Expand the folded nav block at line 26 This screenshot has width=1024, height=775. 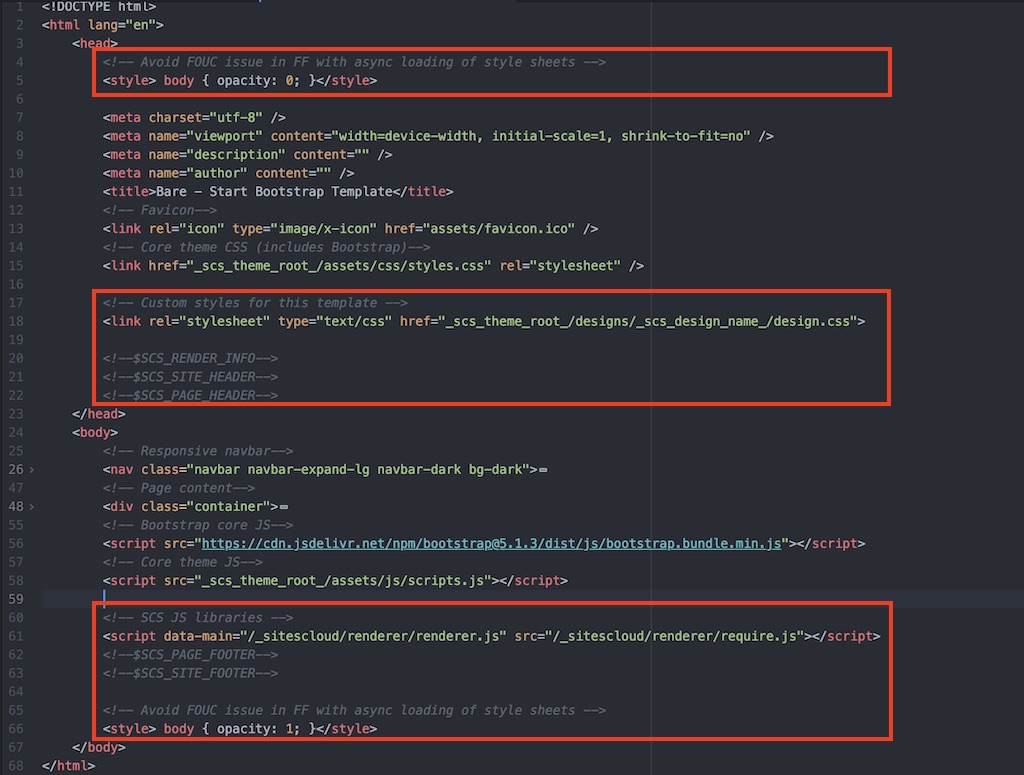click(32, 469)
